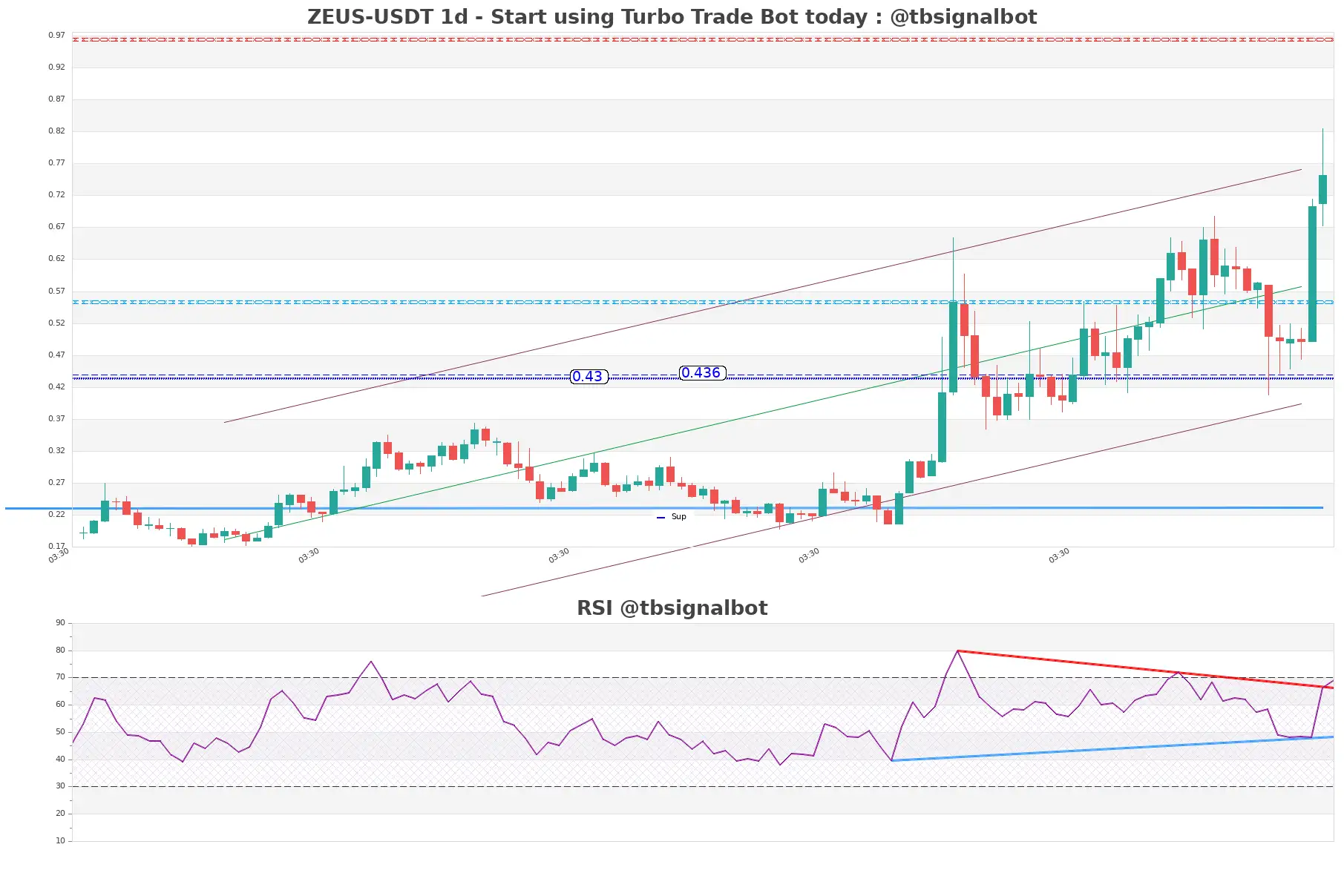Click the dash marker beside Sup legend
Screen dimensions: 1344x896
(x=660, y=518)
